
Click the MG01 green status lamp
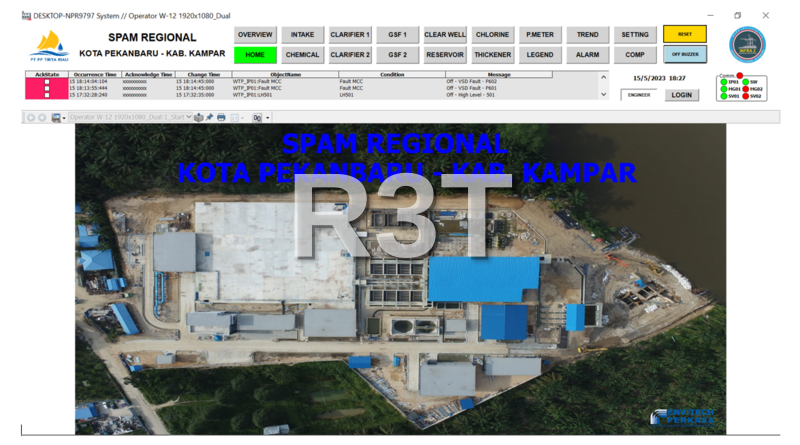[x=723, y=89]
